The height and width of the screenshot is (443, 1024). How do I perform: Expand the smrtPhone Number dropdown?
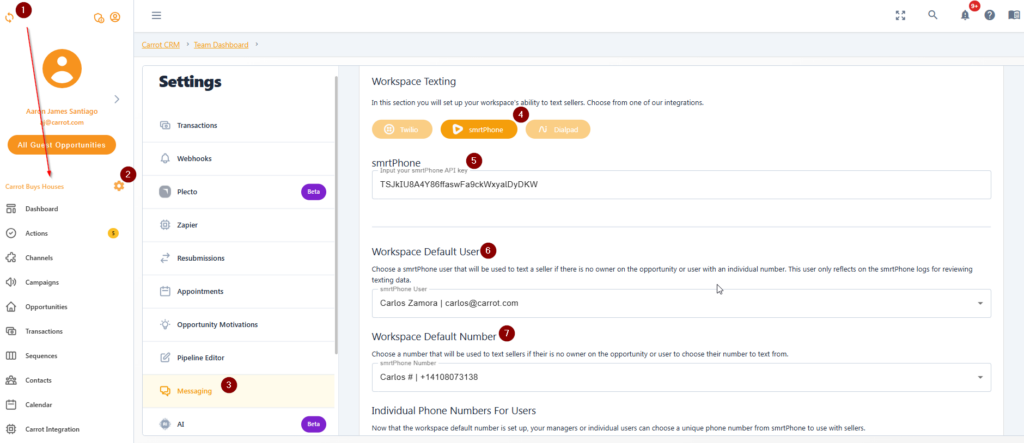[x=980, y=378]
